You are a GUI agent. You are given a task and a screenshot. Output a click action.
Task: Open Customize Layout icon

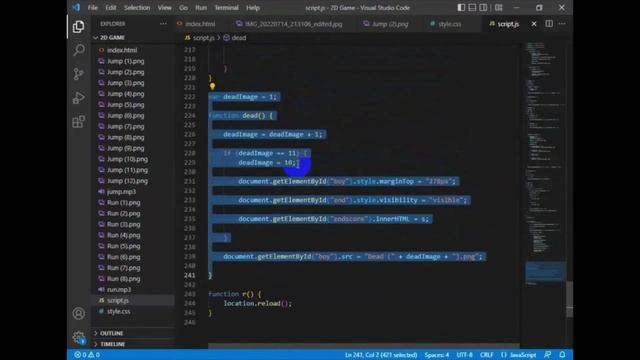click(499, 7)
